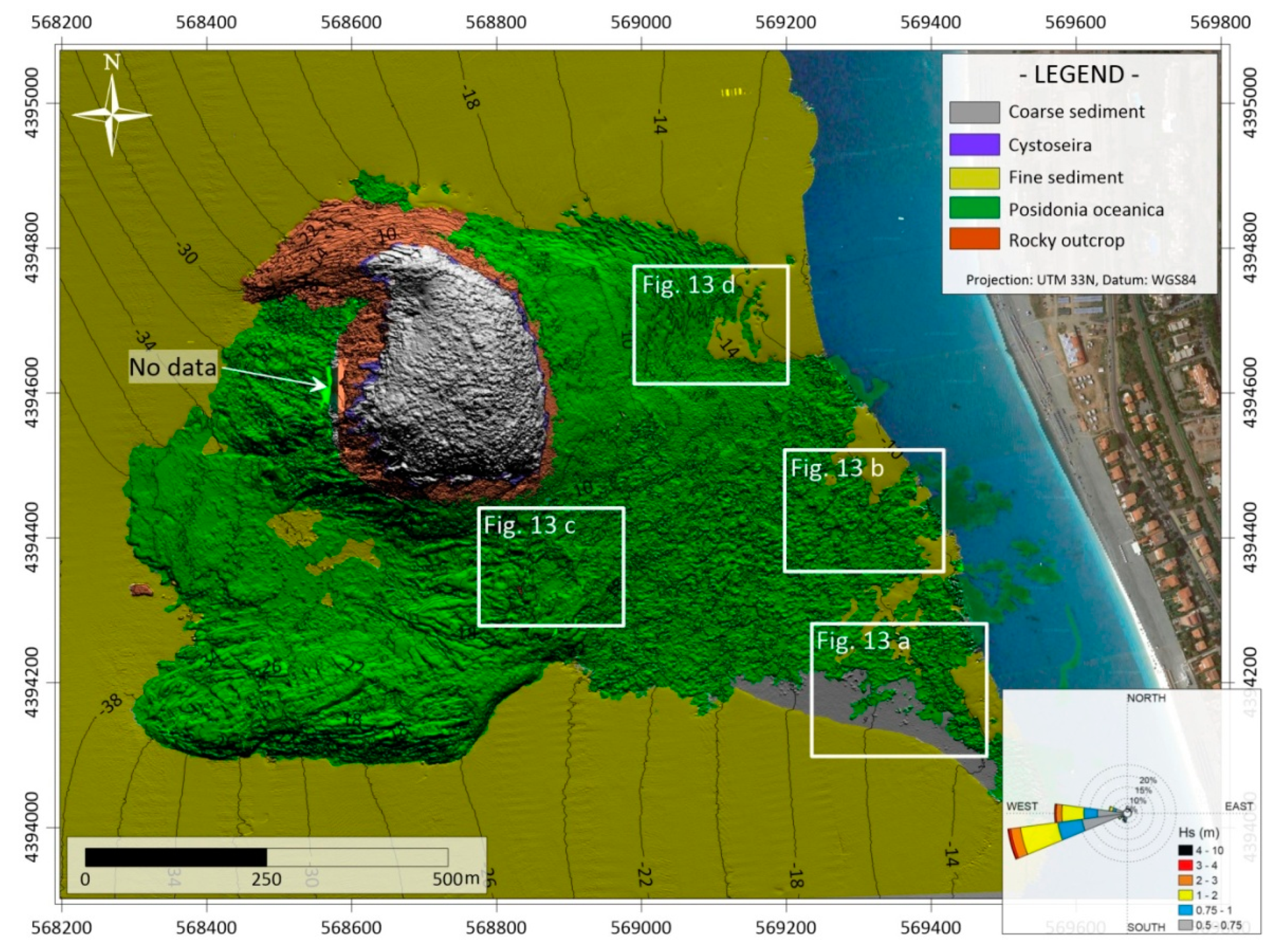Click the '500m' scale bar label

pos(456,879)
